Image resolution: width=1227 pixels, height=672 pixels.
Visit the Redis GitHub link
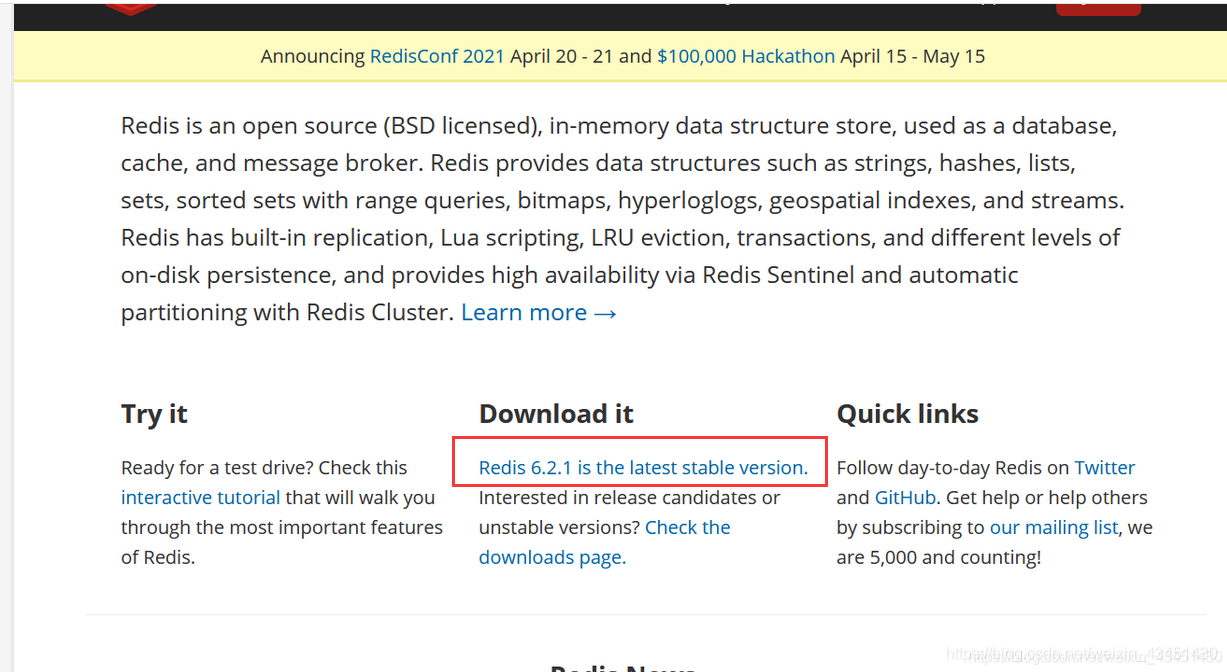[905, 497]
